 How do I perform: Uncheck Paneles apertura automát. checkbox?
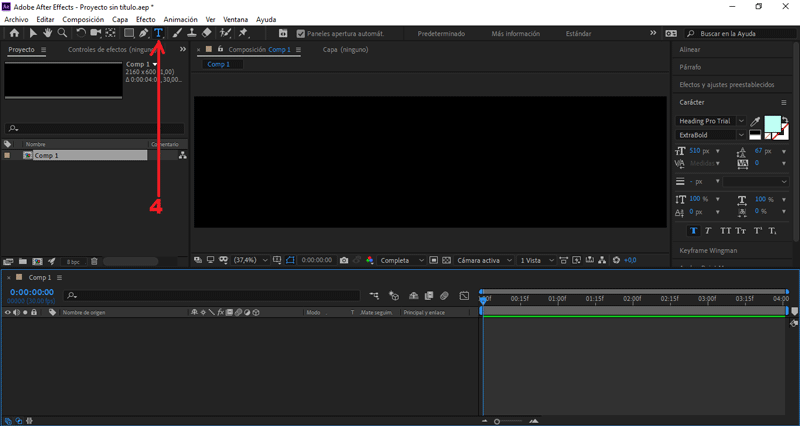pyautogui.click(x=301, y=34)
